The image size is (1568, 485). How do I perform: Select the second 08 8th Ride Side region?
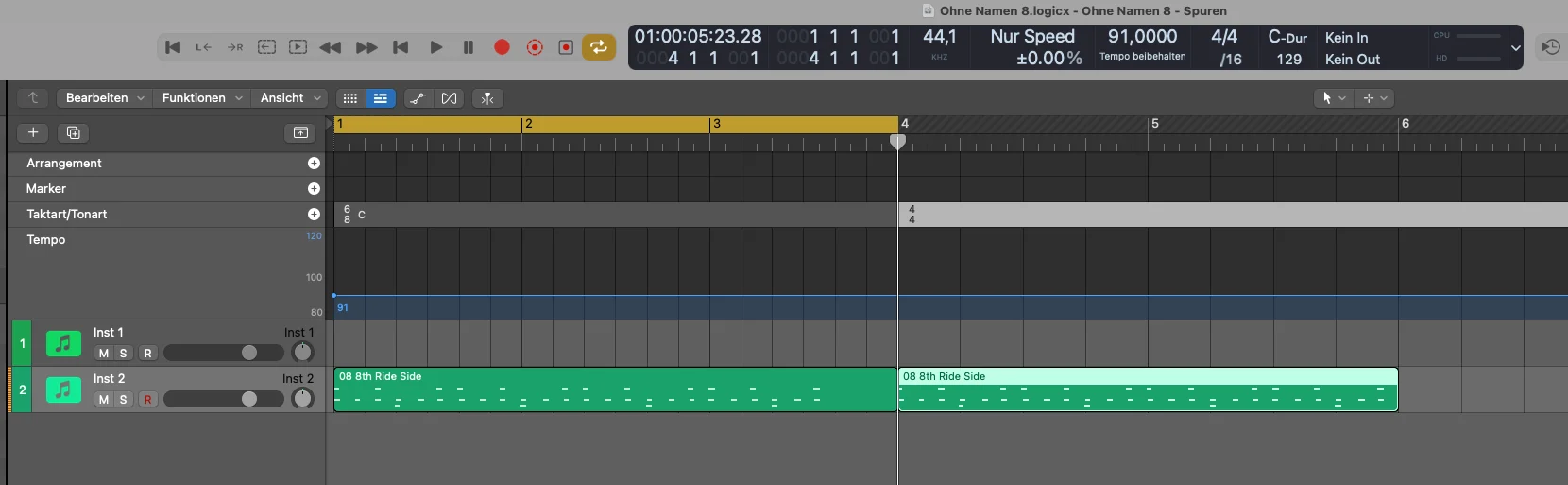(x=1148, y=390)
